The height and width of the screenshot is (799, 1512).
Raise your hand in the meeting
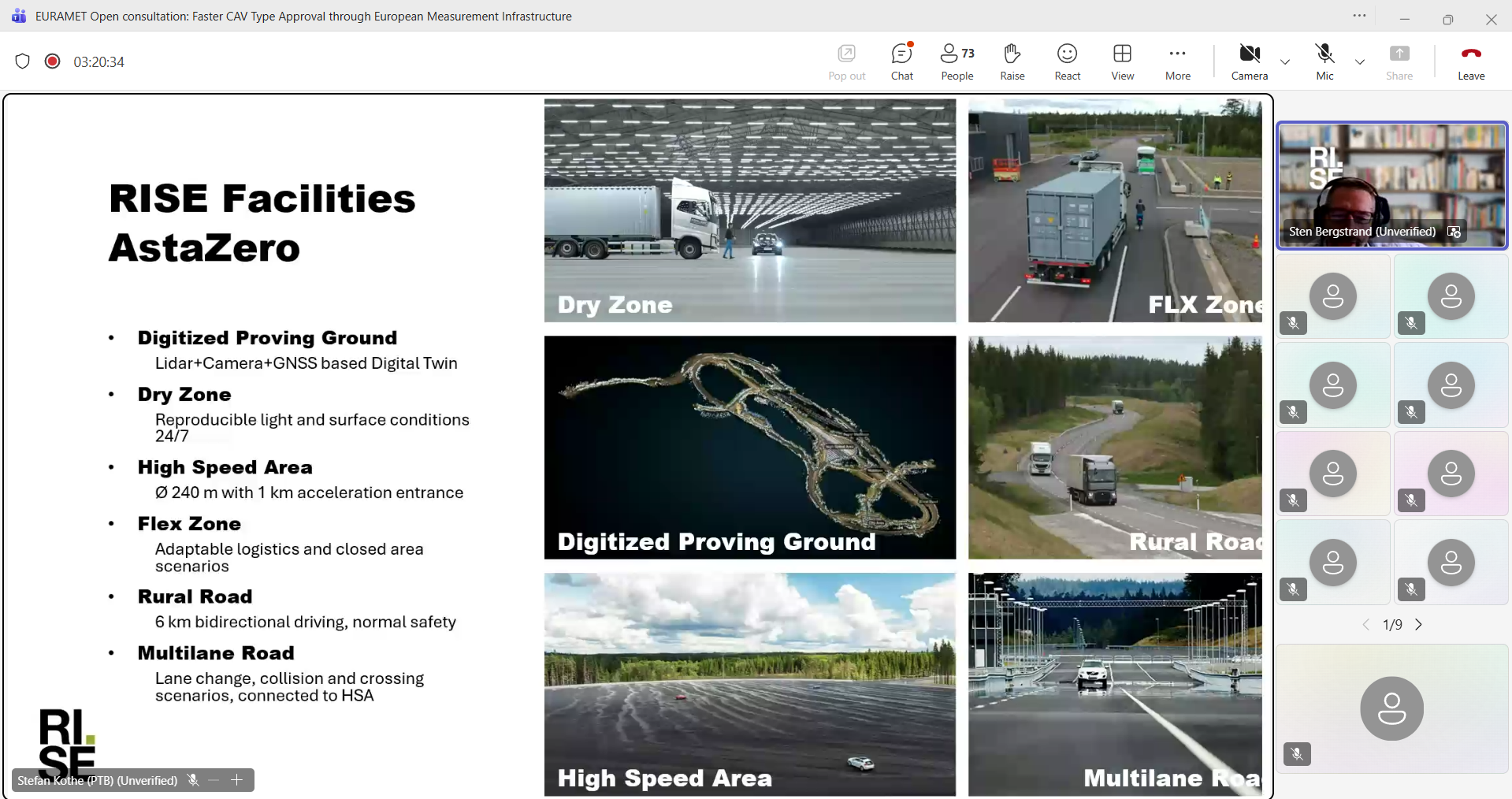(1012, 61)
